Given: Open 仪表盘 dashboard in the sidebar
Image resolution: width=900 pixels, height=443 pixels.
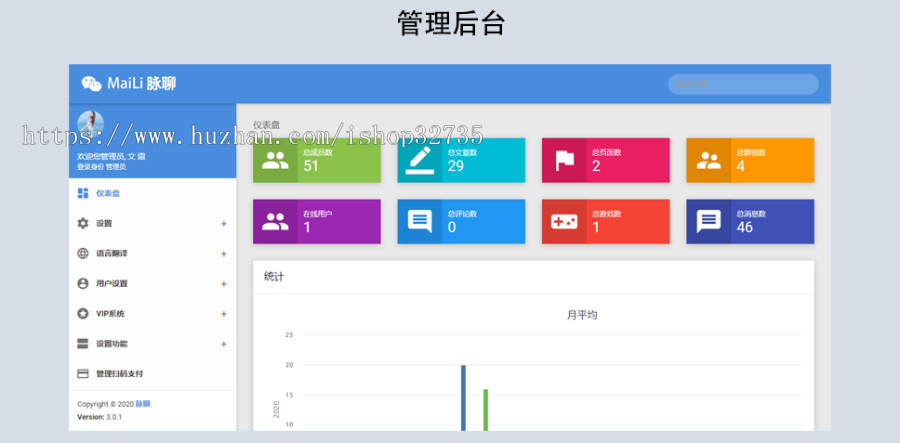Looking at the screenshot, I should coord(108,194).
